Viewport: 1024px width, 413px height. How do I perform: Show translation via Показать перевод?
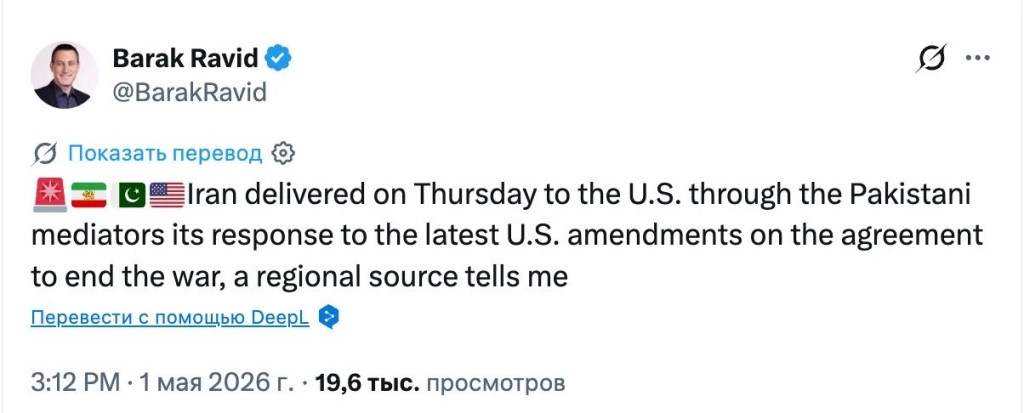[x=165, y=154]
